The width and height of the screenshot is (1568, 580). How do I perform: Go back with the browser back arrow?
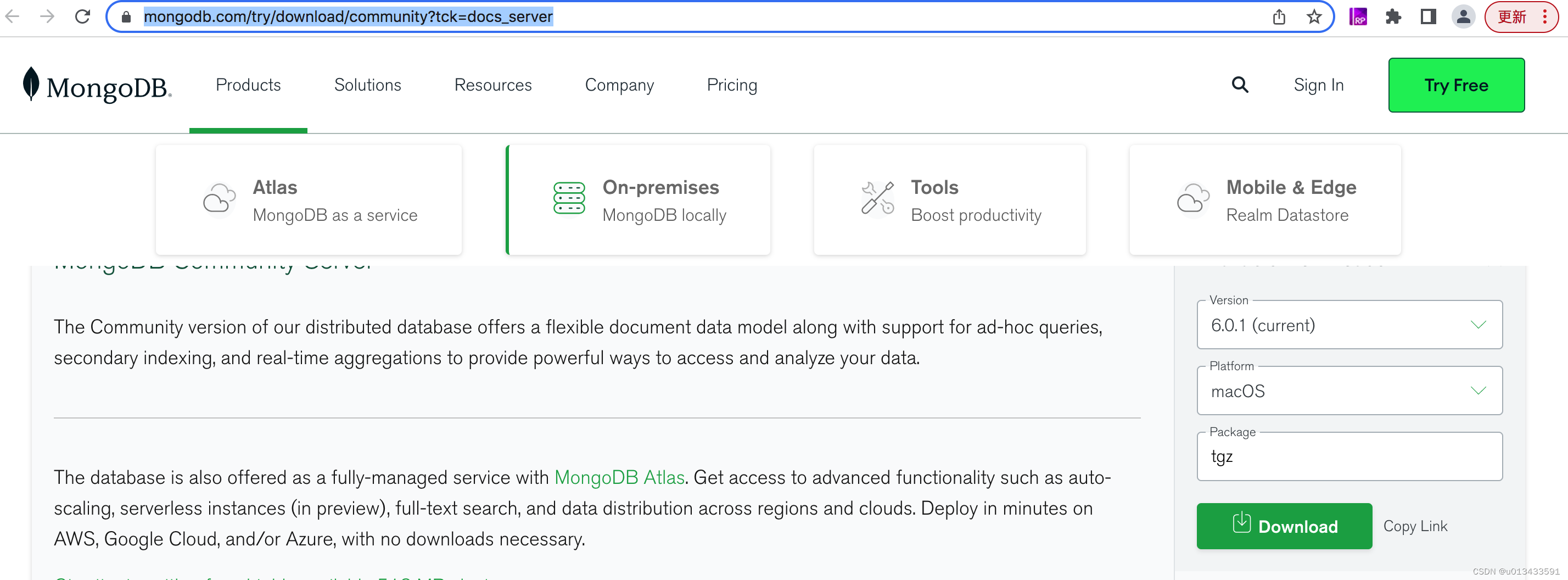click(13, 16)
